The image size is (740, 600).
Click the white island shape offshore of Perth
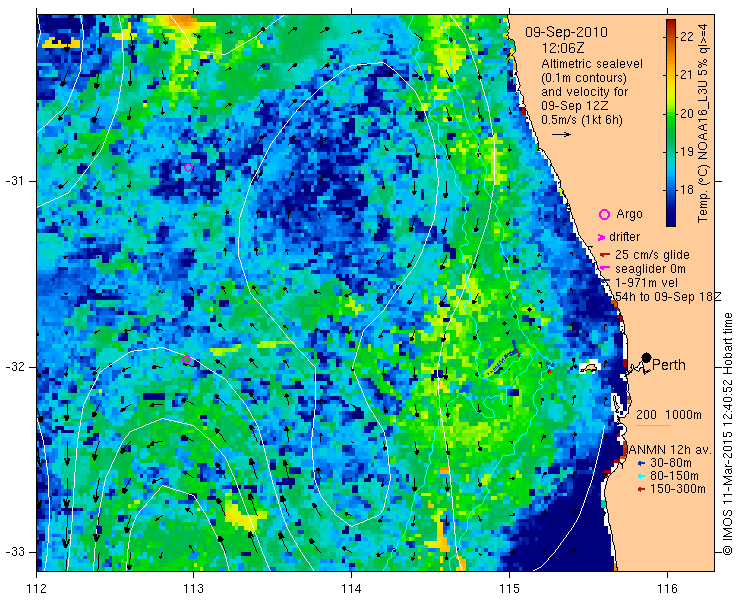pos(589,367)
